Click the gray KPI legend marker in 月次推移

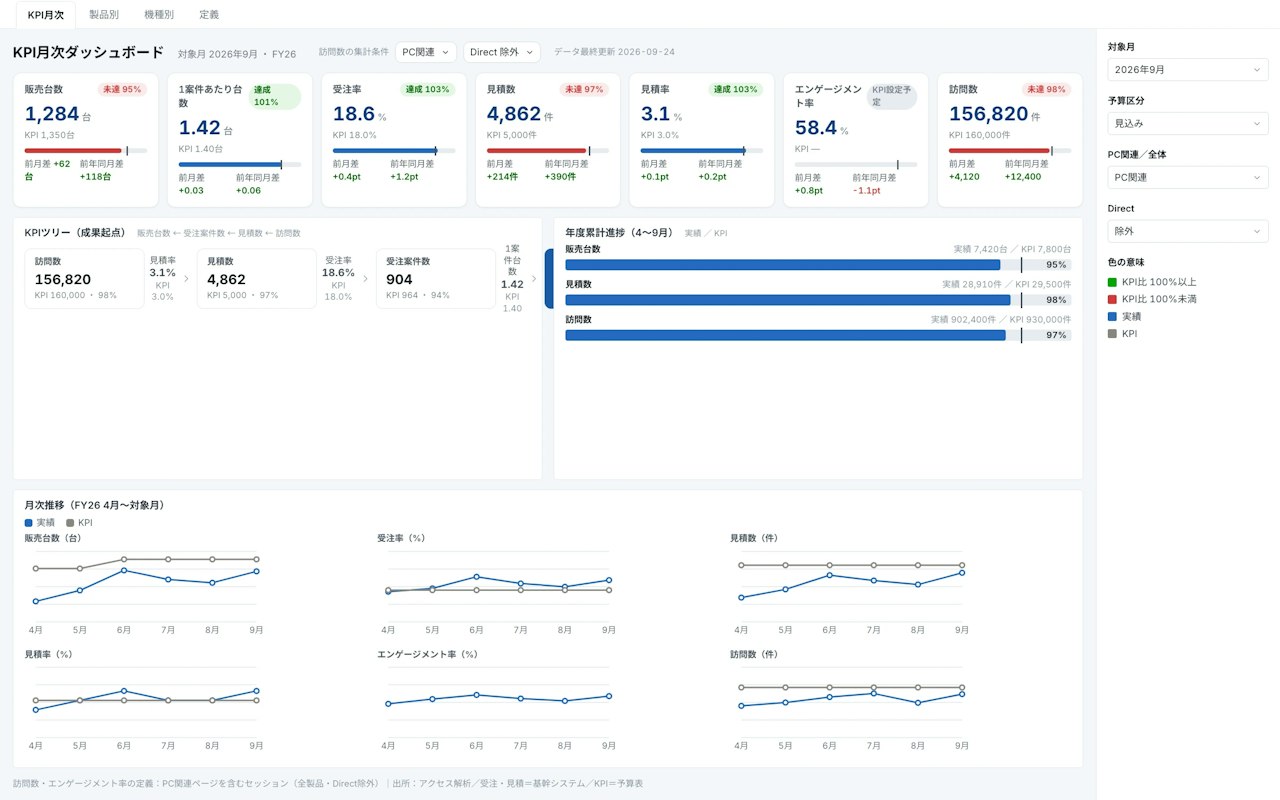pos(70,523)
